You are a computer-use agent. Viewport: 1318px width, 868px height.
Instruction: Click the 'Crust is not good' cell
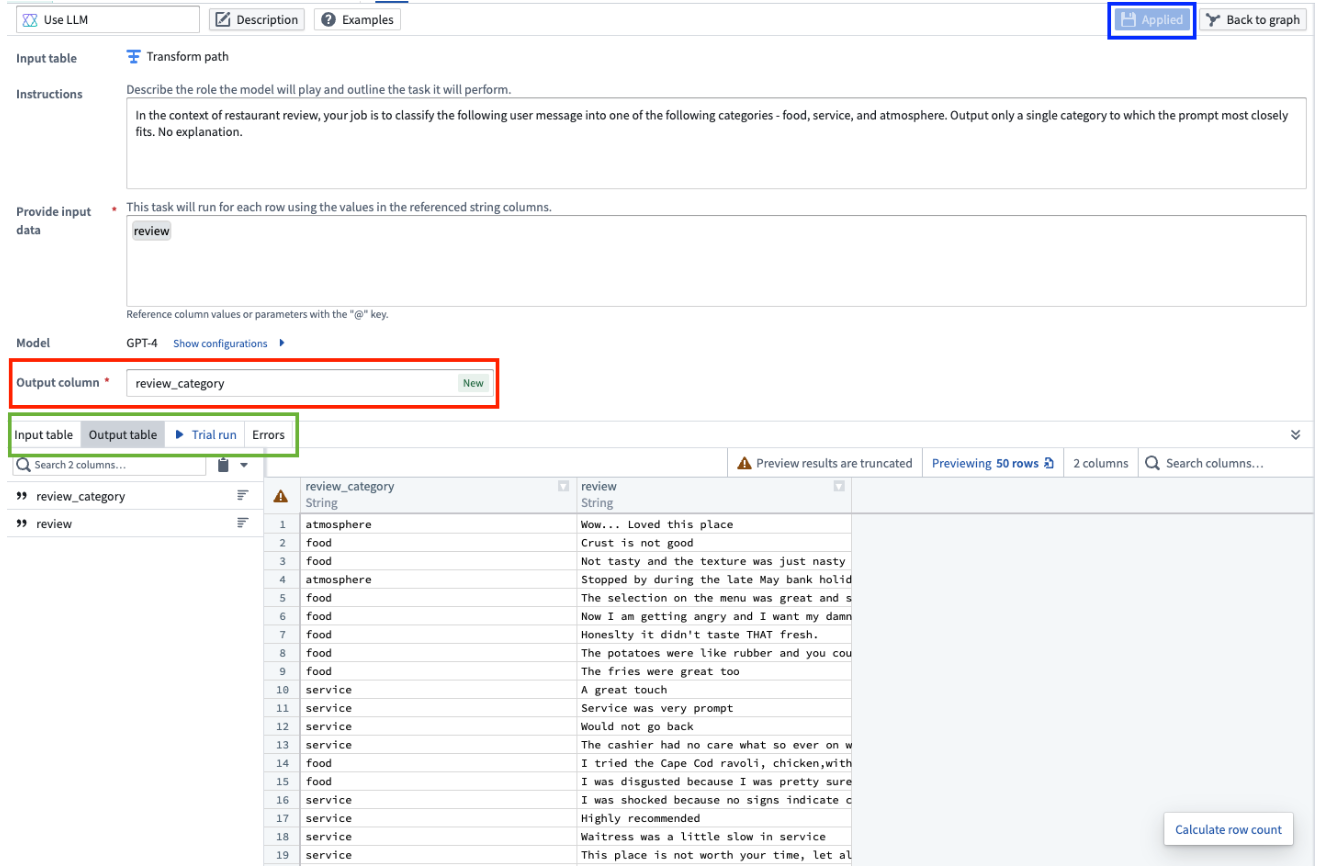click(x=714, y=543)
